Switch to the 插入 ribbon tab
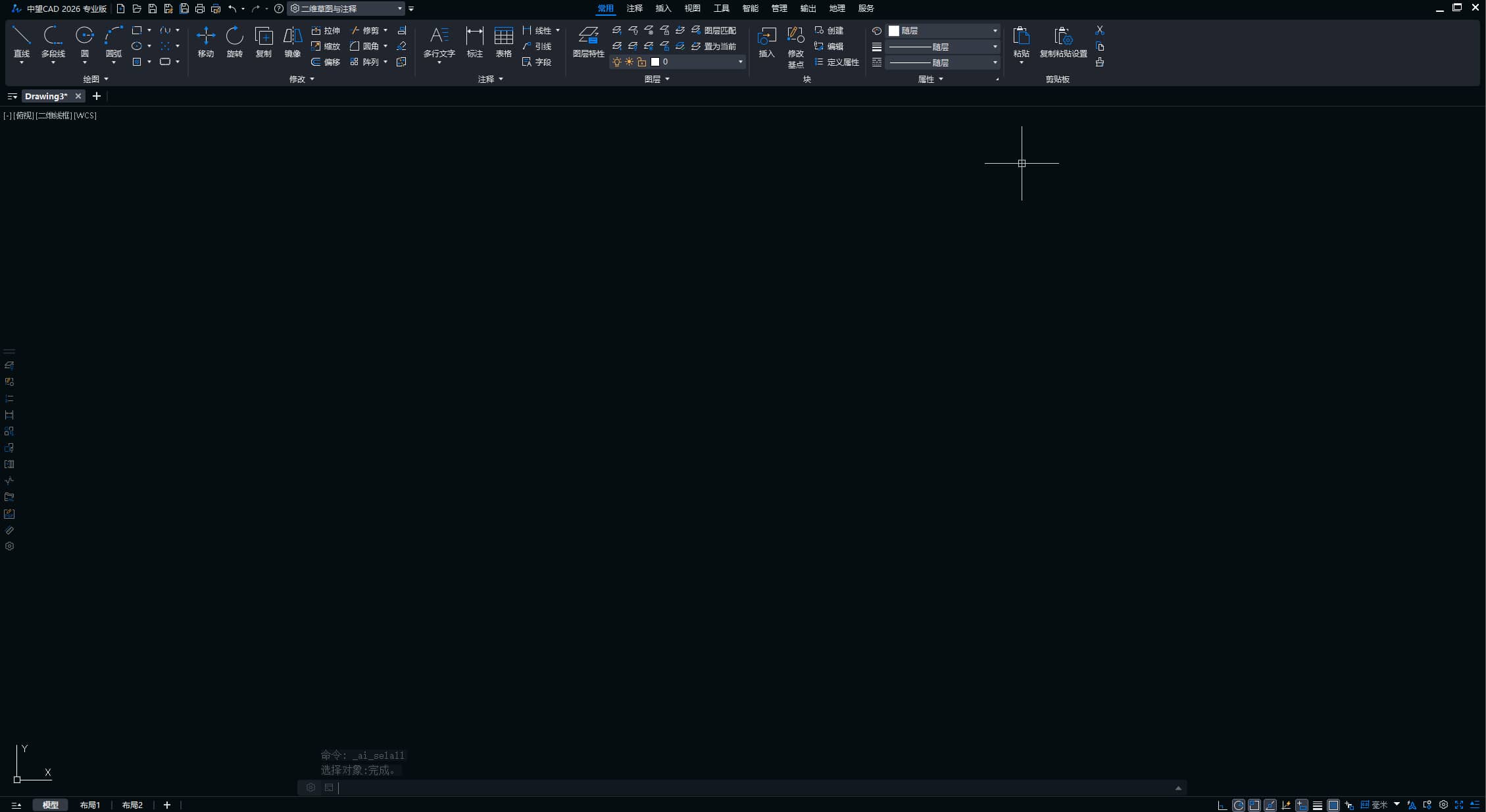Screen dimensions: 1486x812 (x=663, y=9)
